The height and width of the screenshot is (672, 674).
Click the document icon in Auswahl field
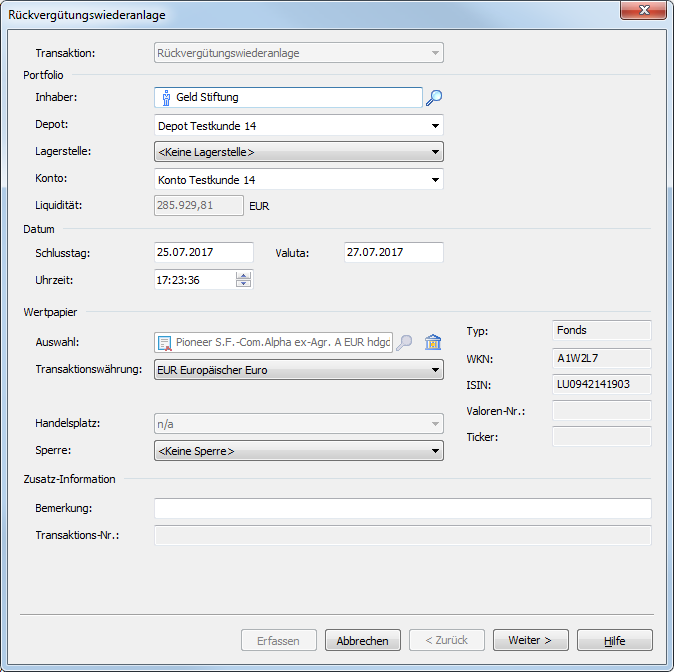coord(165,343)
